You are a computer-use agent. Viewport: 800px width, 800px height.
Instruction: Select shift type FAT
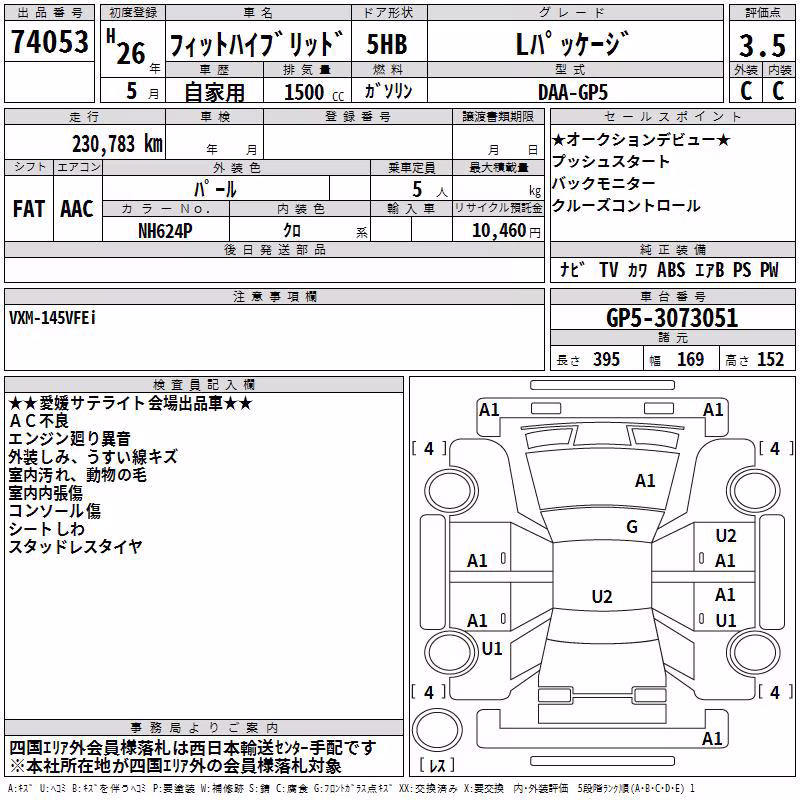[x=29, y=209]
